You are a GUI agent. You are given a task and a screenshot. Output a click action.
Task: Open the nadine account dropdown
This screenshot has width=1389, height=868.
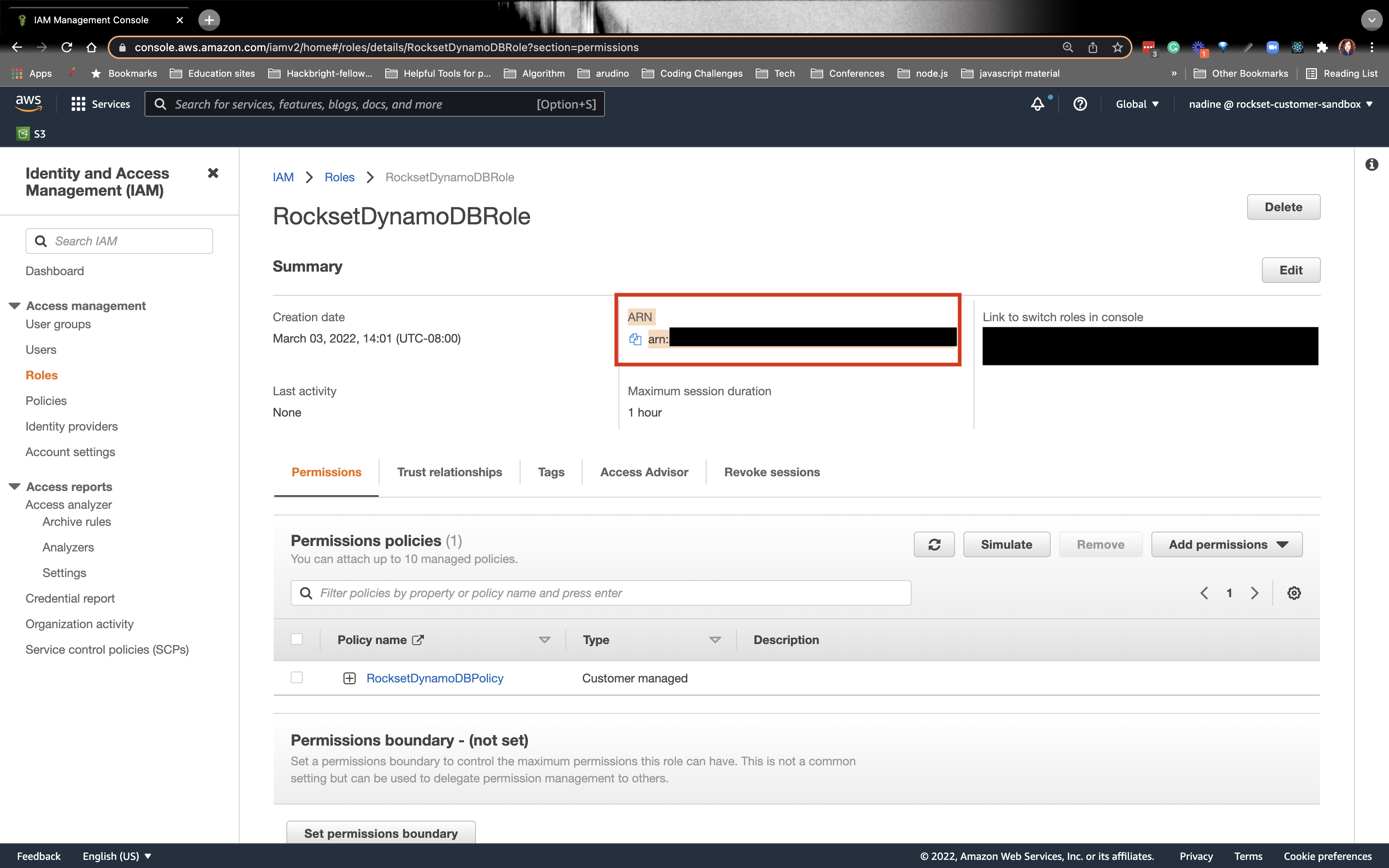click(x=1280, y=104)
